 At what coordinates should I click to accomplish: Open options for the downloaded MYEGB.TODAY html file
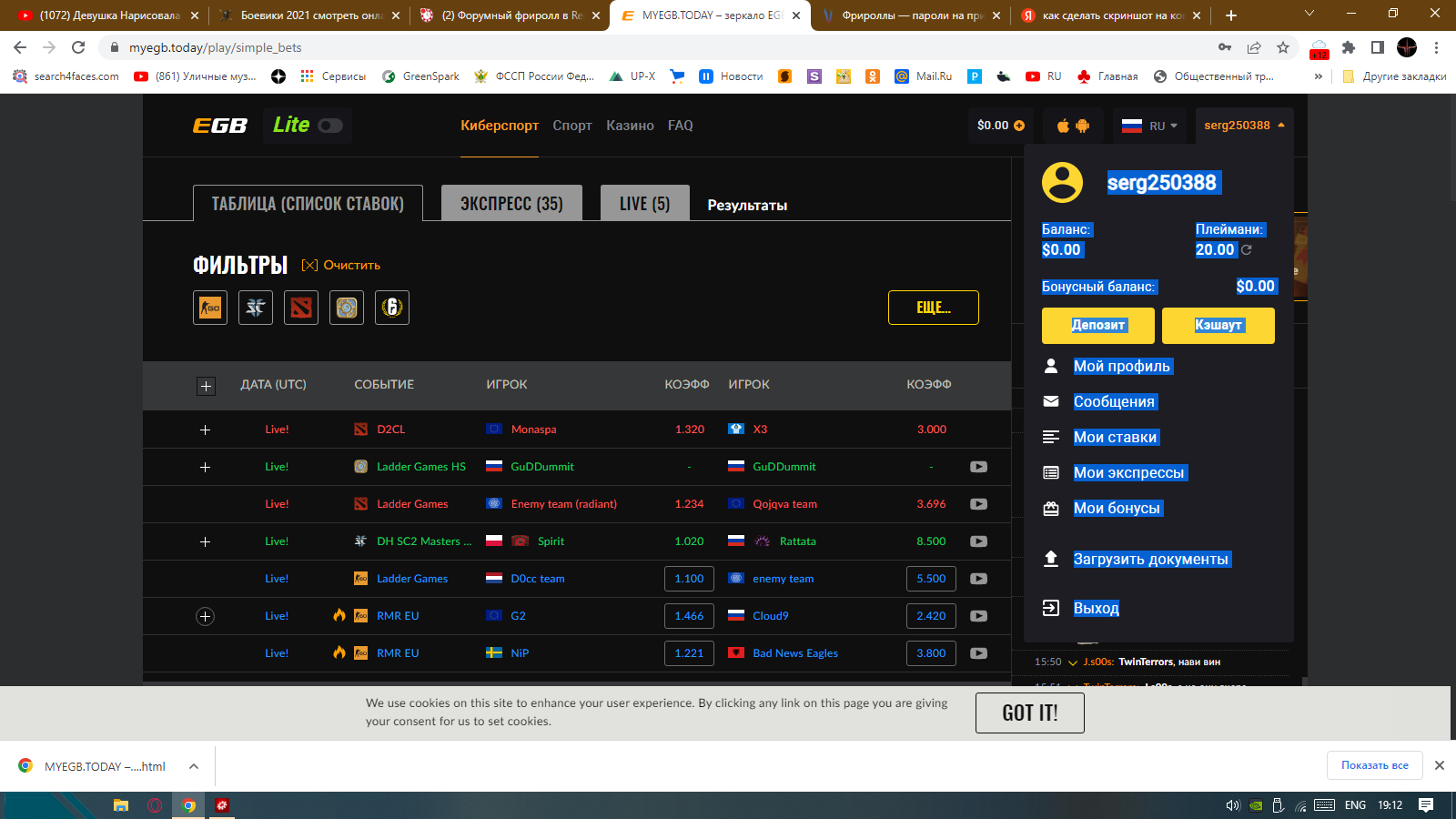[194, 766]
